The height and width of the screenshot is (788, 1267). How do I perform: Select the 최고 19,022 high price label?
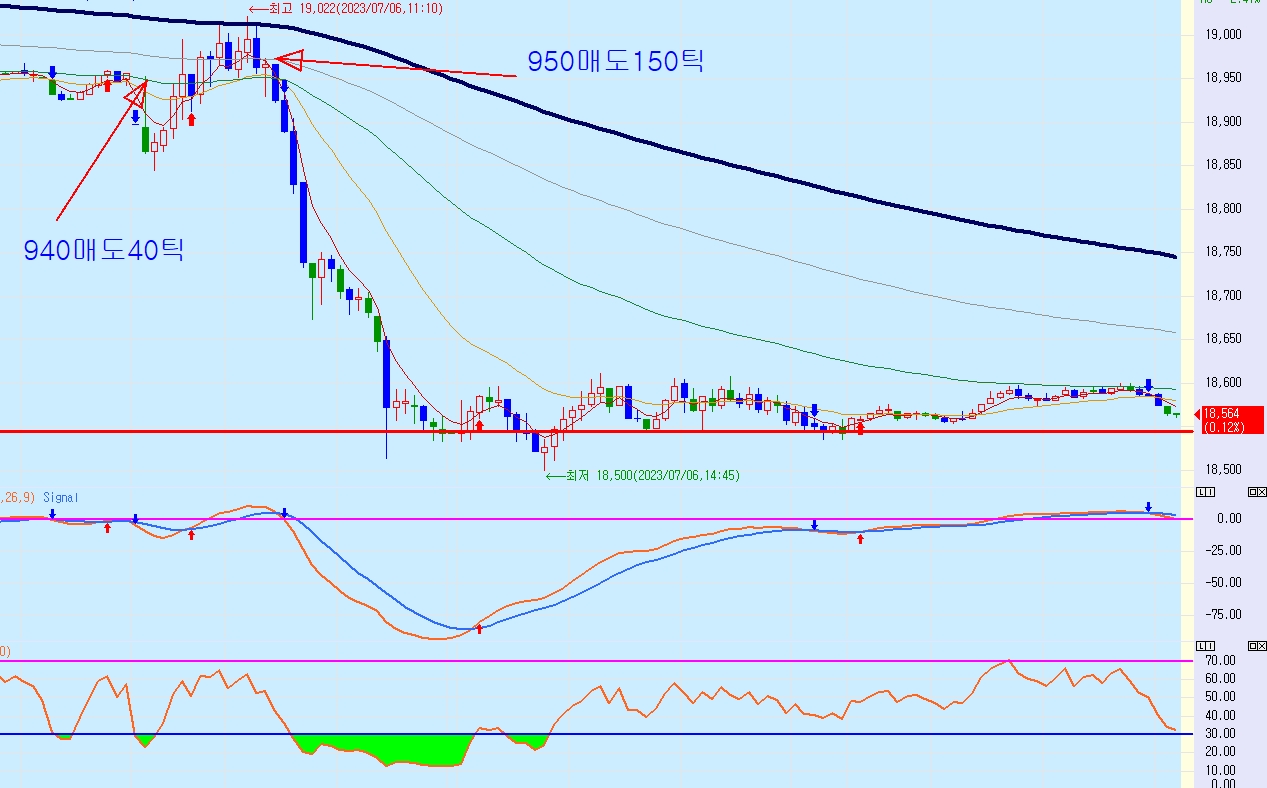pos(346,8)
